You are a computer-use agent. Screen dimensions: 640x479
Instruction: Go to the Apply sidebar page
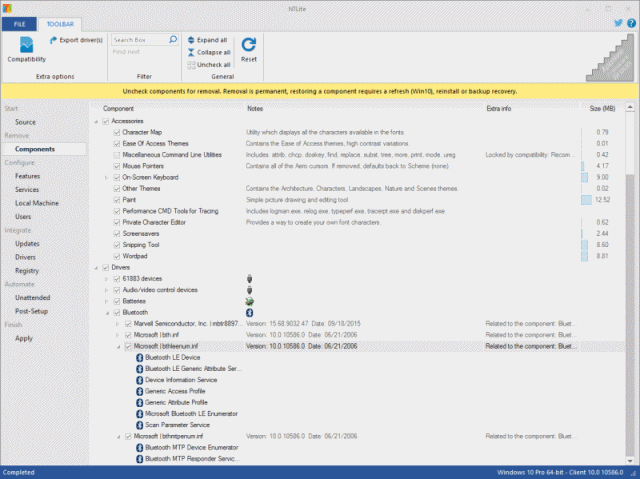[24, 338]
